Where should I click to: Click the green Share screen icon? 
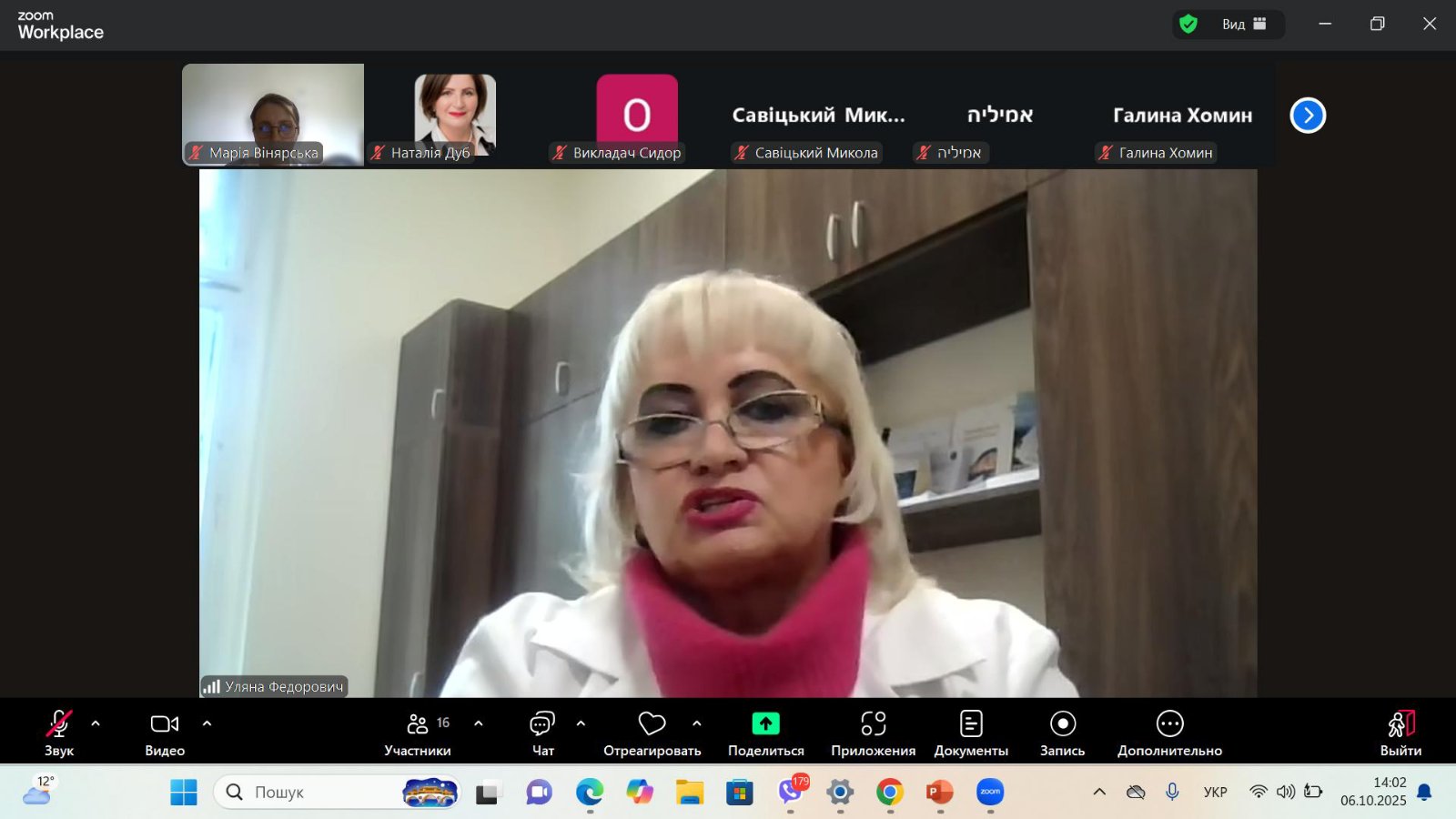click(x=765, y=723)
